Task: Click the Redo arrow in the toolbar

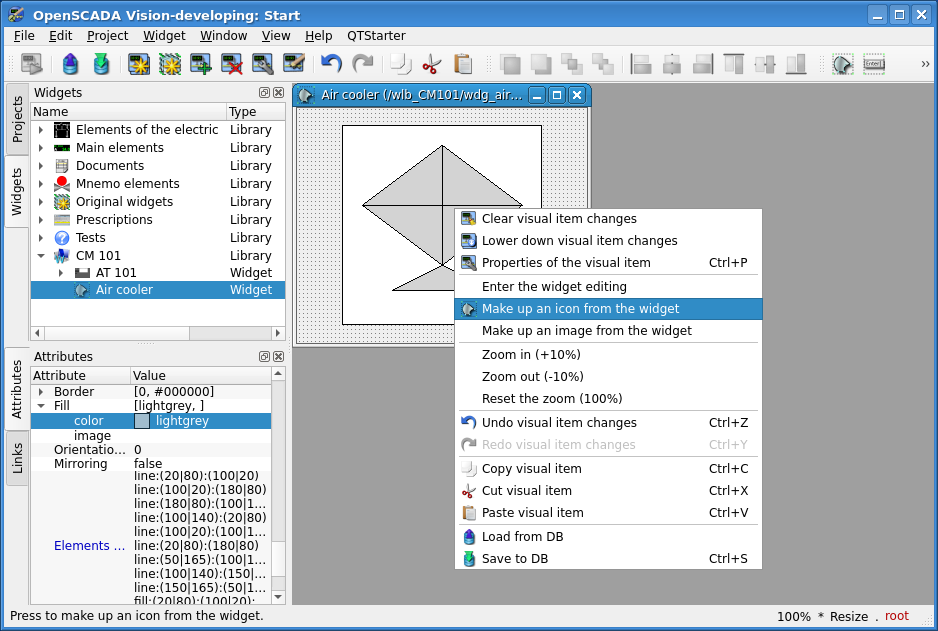Action: click(x=363, y=65)
